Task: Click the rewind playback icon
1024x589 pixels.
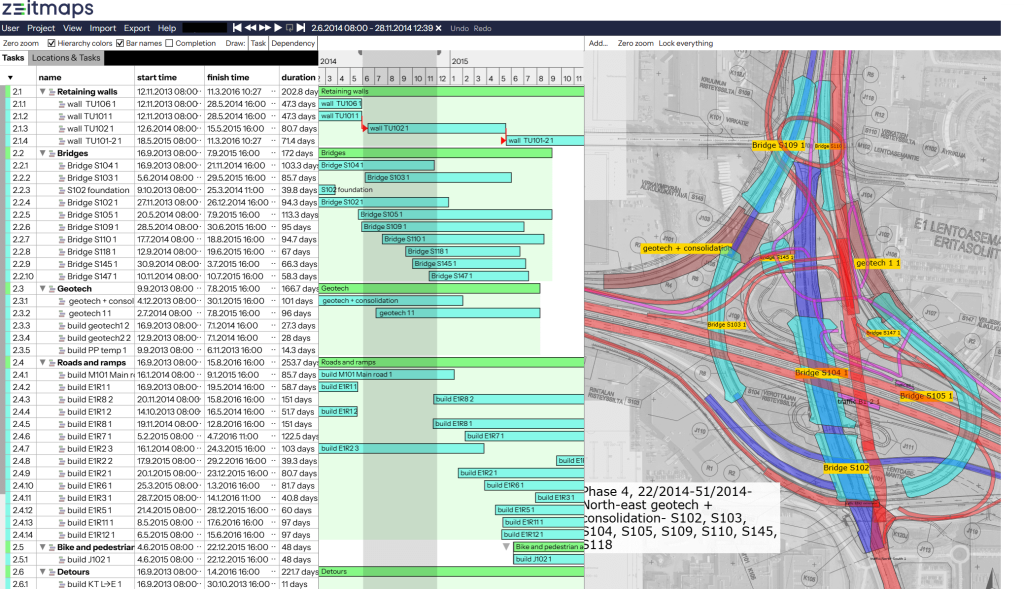Action: tap(251, 28)
